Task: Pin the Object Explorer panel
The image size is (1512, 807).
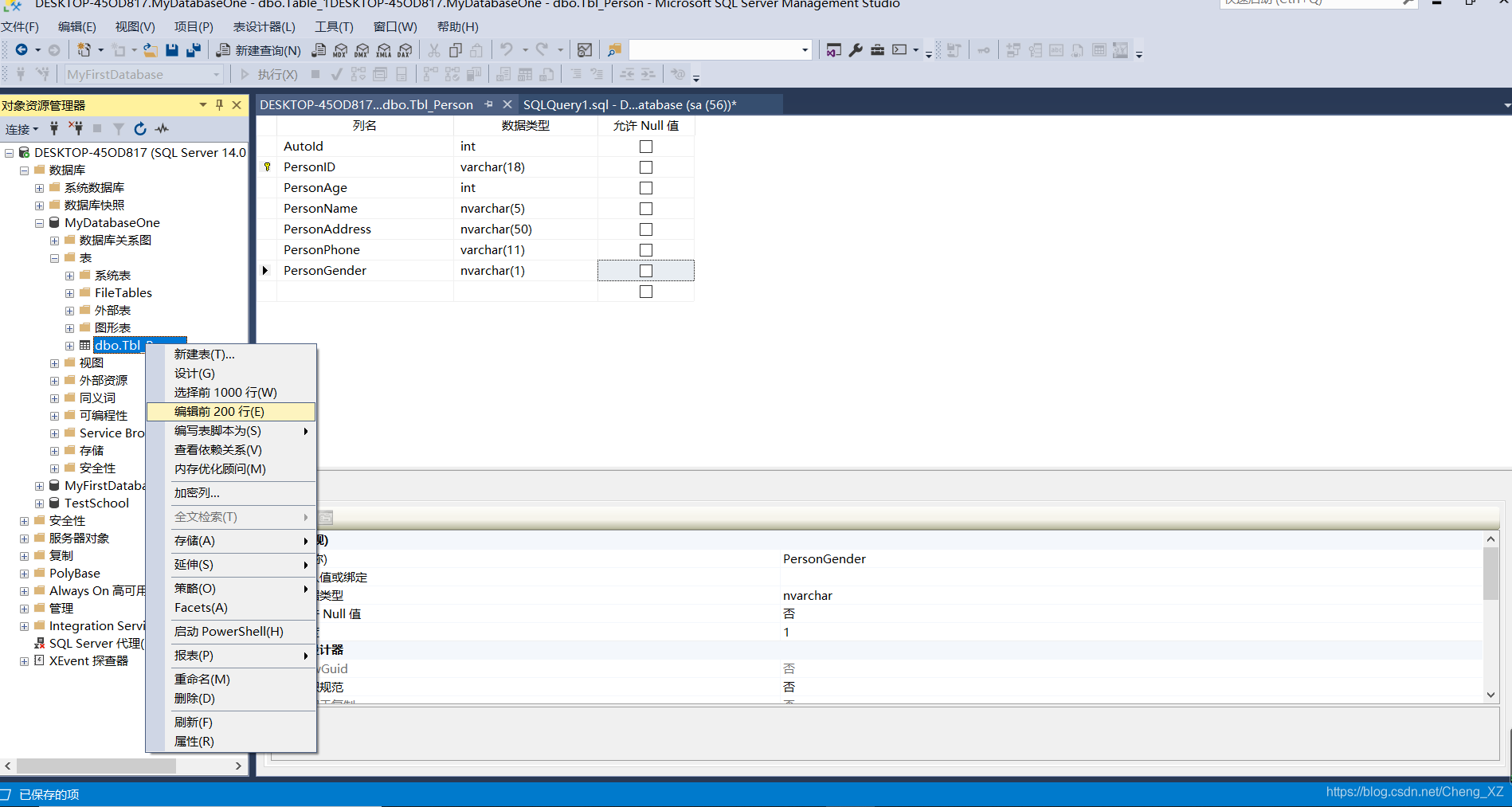Action: click(220, 104)
